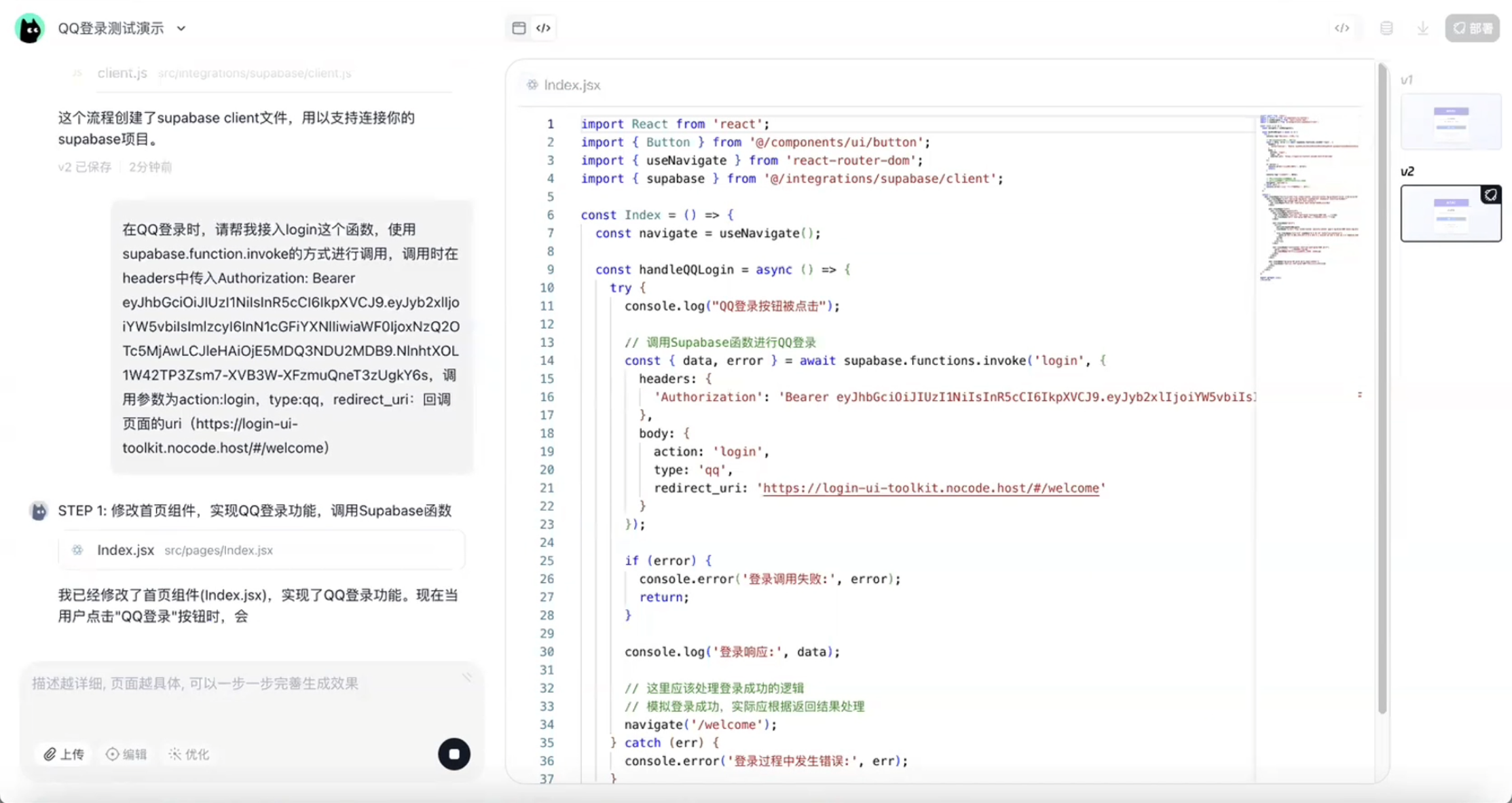Click the JS icon beside client.js
This screenshot has height=803, width=1512.
click(x=77, y=73)
